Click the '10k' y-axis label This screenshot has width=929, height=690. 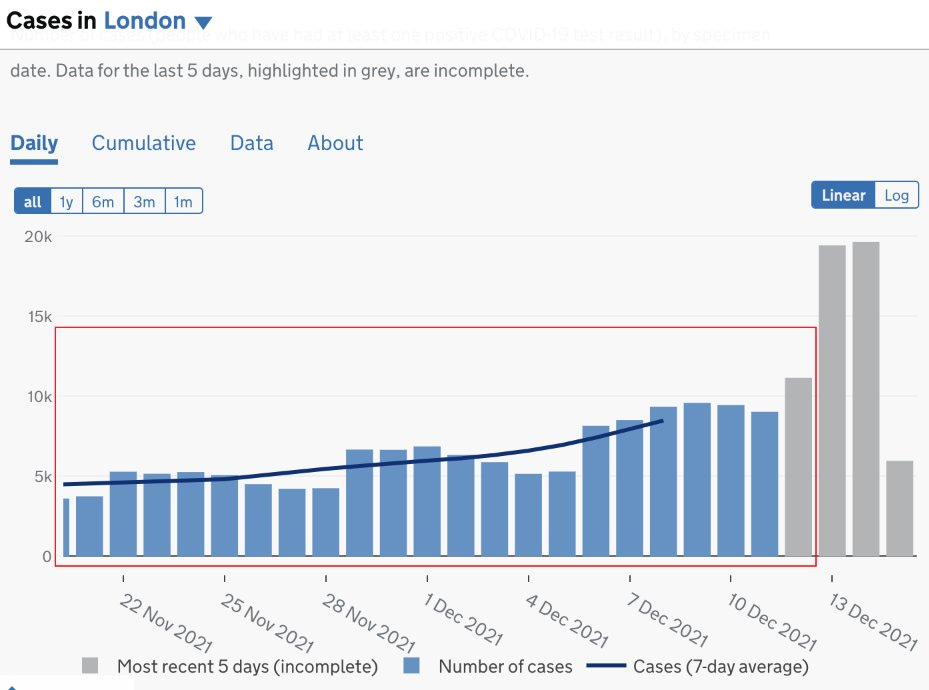(39, 397)
